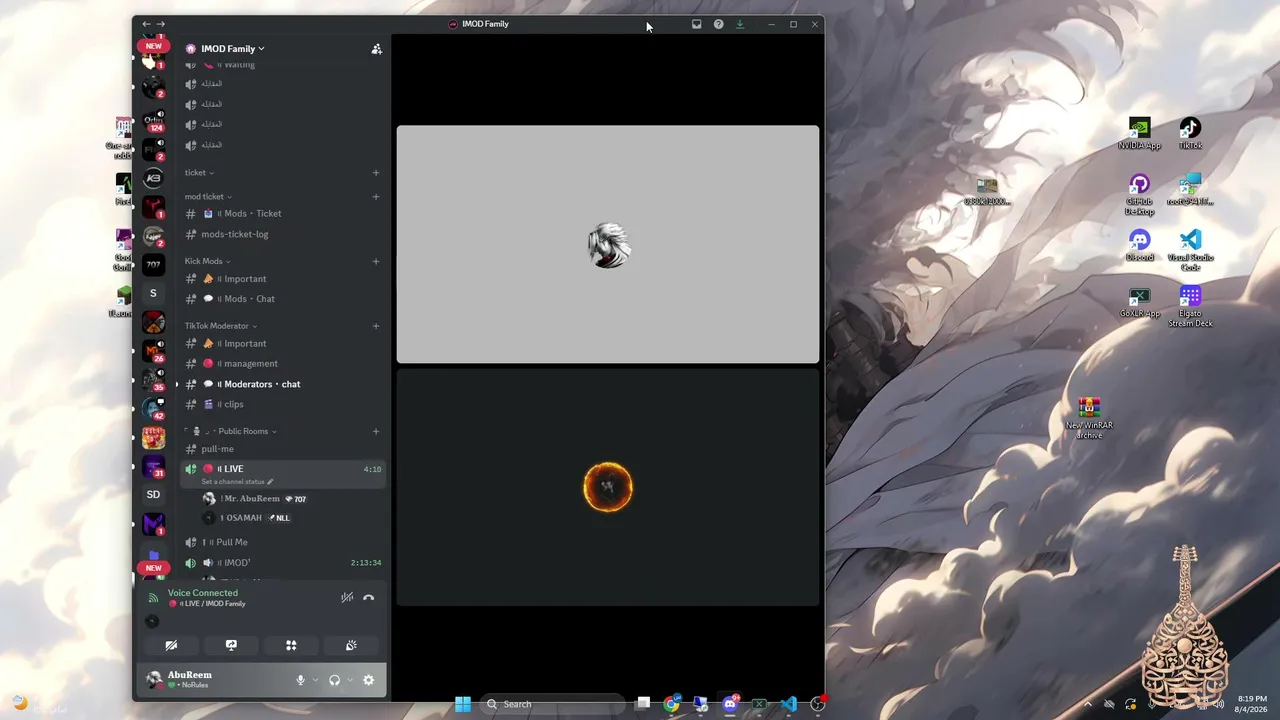Add a channel to Public Rooms category

coord(376,432)
